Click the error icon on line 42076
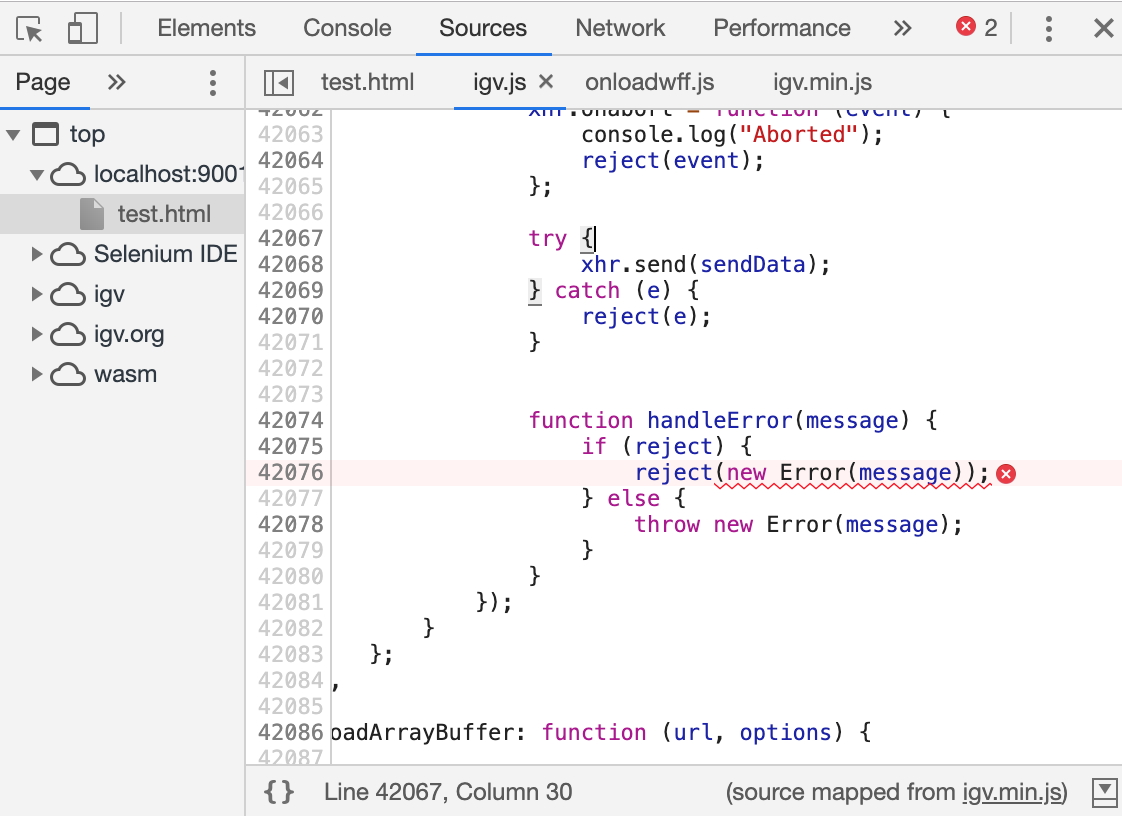Image resolution: width=1122 pixels, height=816 pixels. (x=1006, y=473)
